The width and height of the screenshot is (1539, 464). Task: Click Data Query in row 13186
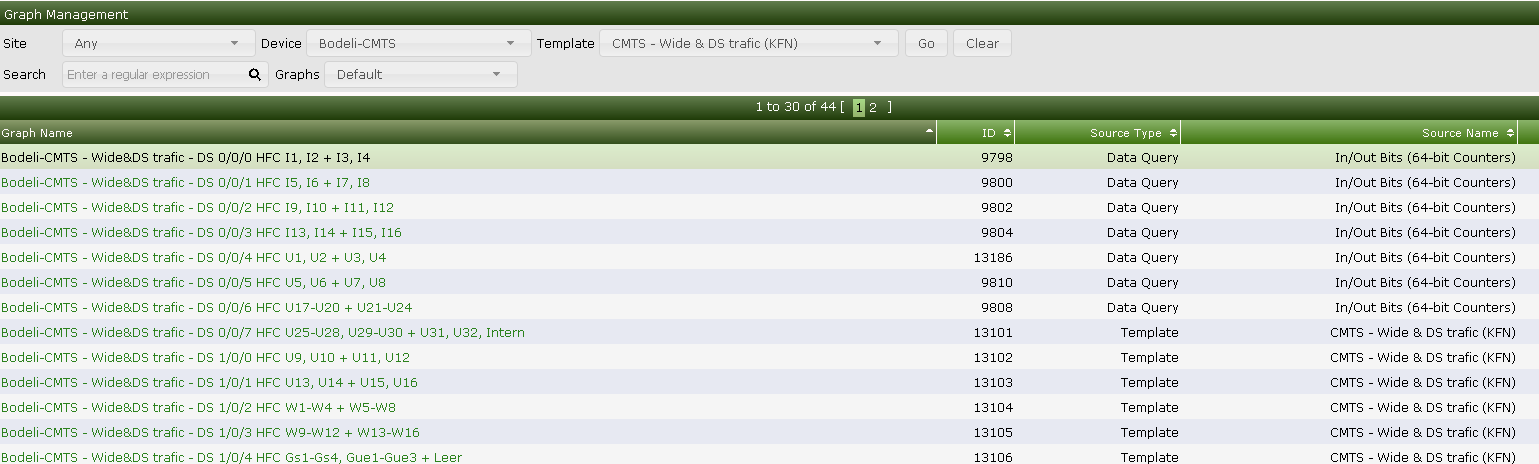pos(1142,257)
